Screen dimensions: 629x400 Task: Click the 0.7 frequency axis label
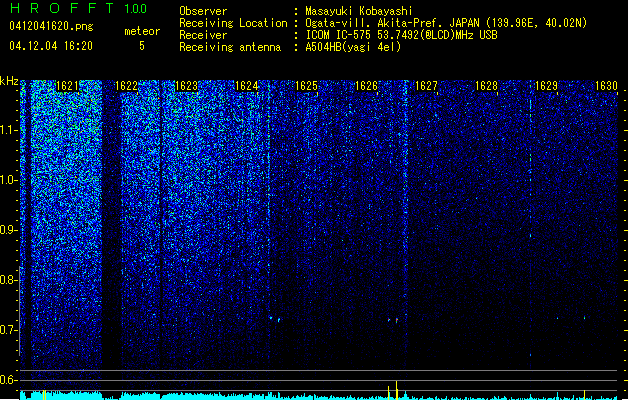point(8,330)
